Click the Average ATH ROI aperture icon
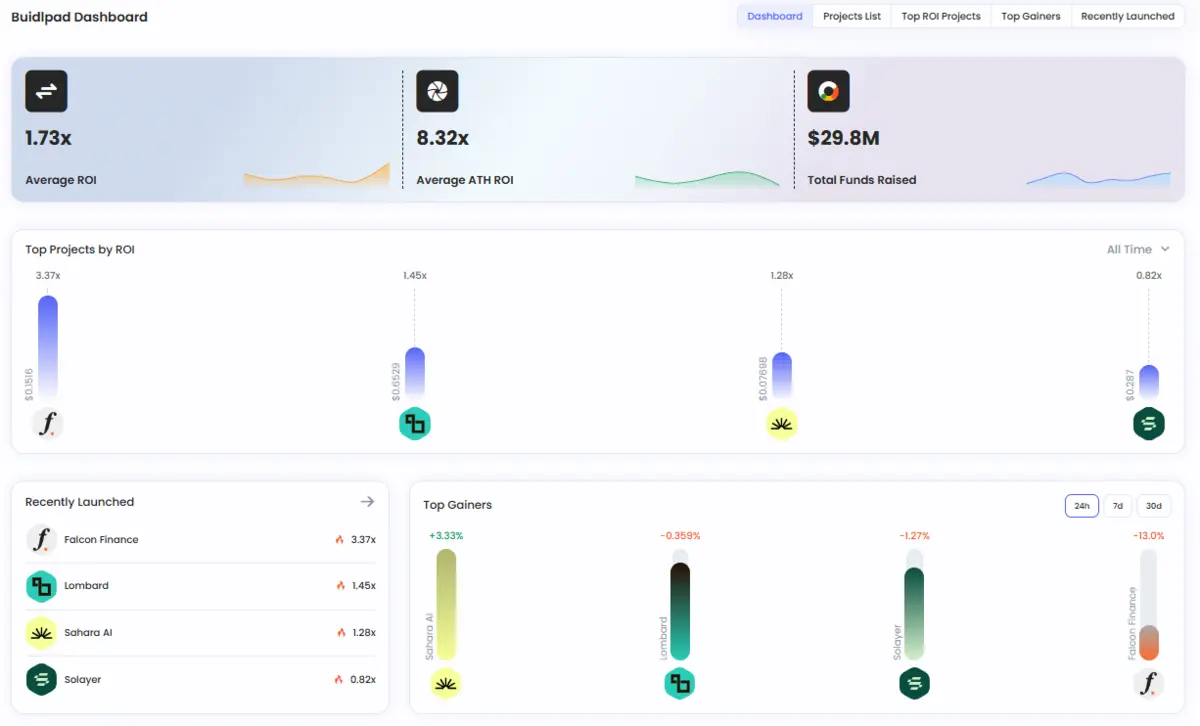Image resolution: width=1200 pixels, height=726 pixels. coord(437,91)
